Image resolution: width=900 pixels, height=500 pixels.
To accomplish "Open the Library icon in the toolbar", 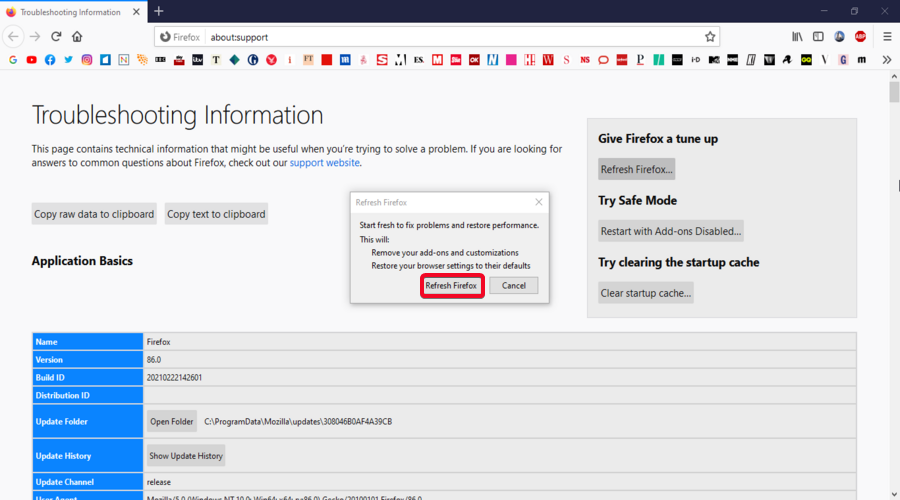I will [x=797, y=37].
